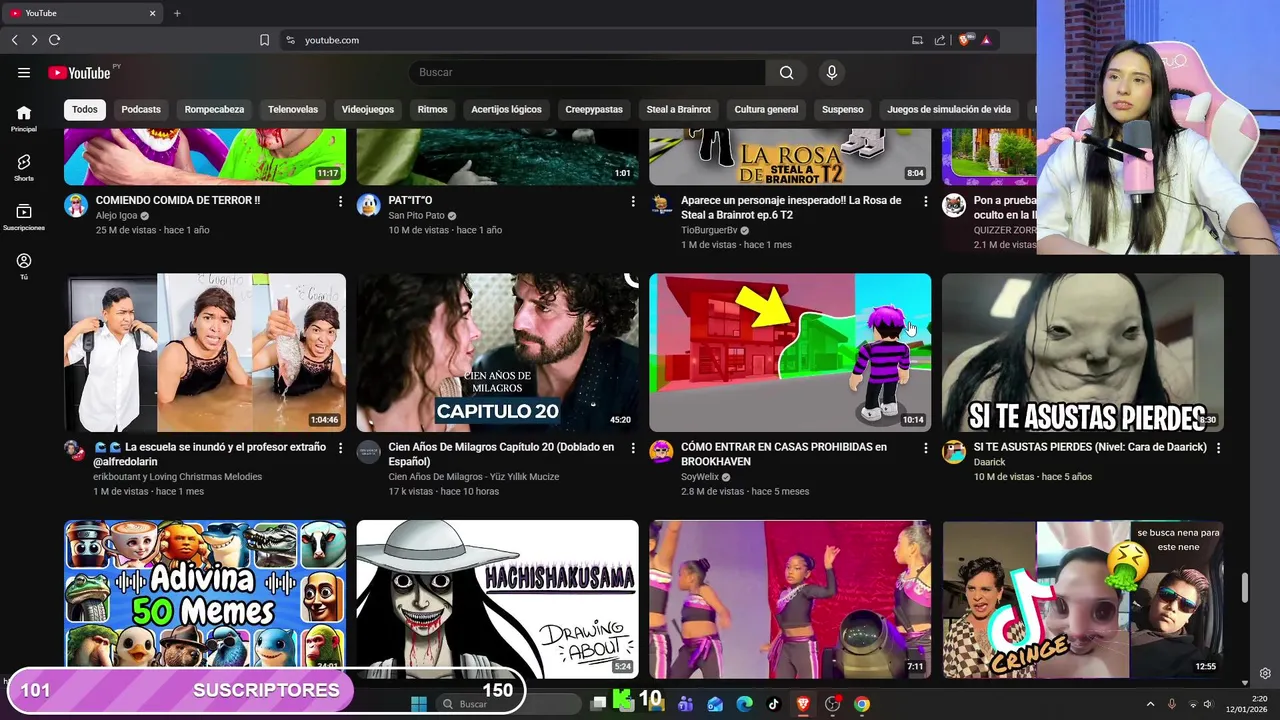Open COMIENDO COMIDA DE TERROR video title
The height and width of the screenshot is (720, 1280).
coord(178,201)
